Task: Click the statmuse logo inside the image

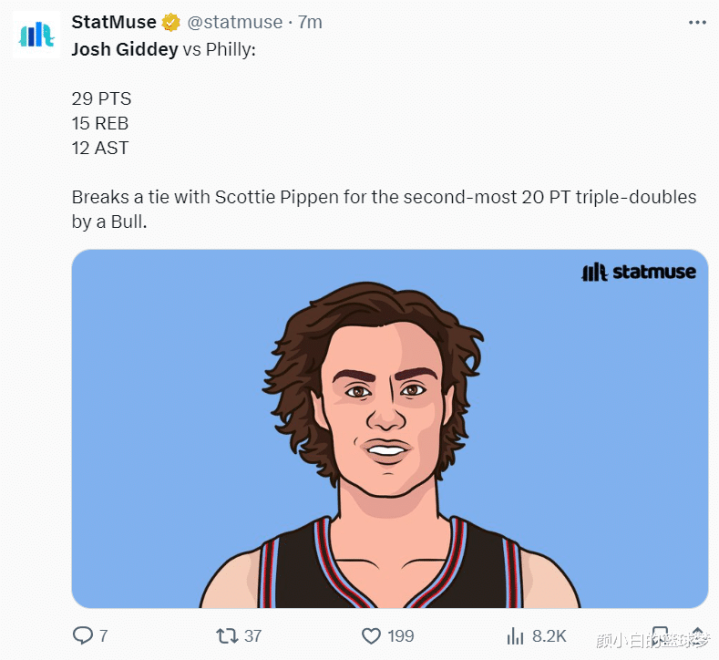Action: coord(638,272)
